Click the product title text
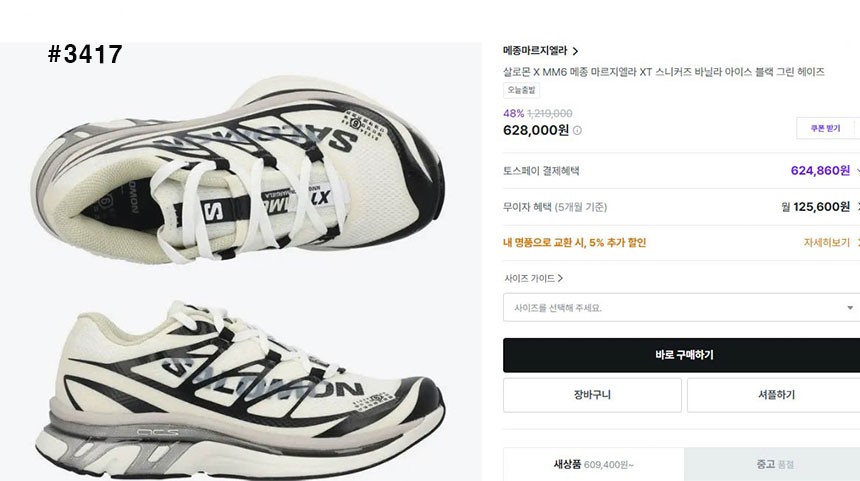Viewport: 860px width, 481px height. click(663, 72)
